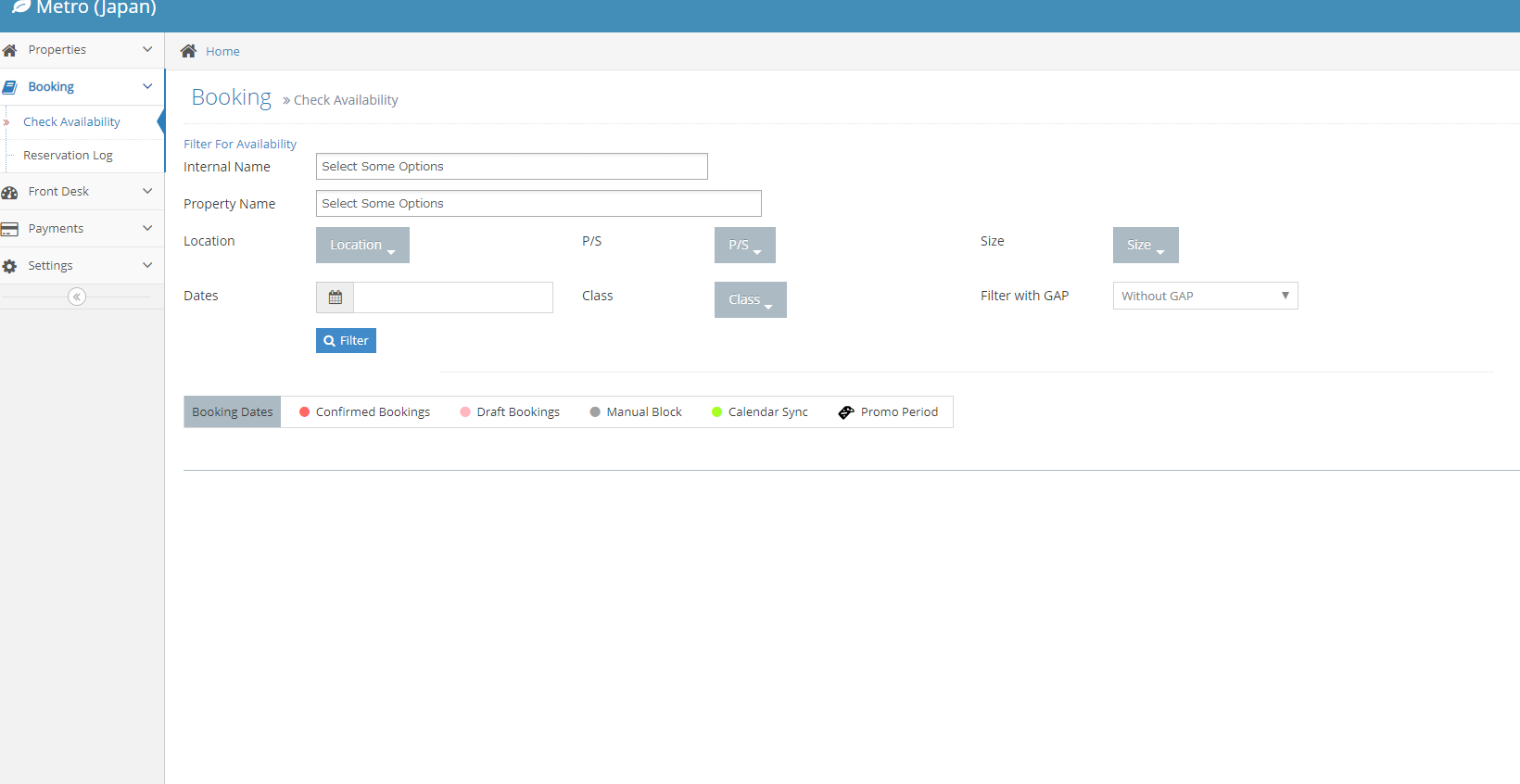
Task: Click the Filter with GAP label
Action: (x=1024, y=296)
